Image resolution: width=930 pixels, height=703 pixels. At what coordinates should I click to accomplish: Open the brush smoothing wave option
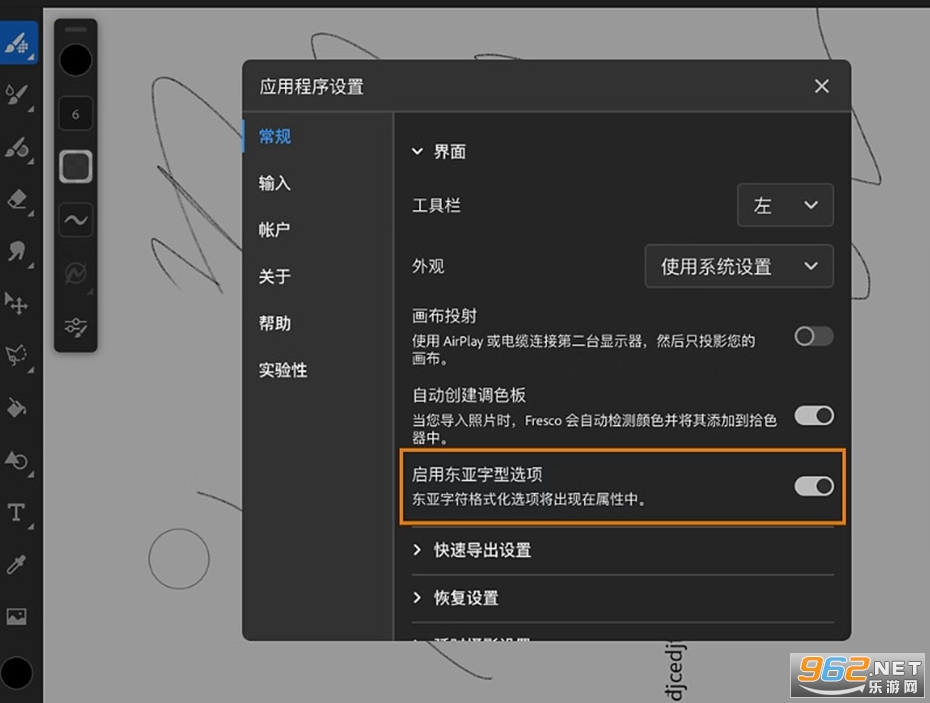click(76, 220)
